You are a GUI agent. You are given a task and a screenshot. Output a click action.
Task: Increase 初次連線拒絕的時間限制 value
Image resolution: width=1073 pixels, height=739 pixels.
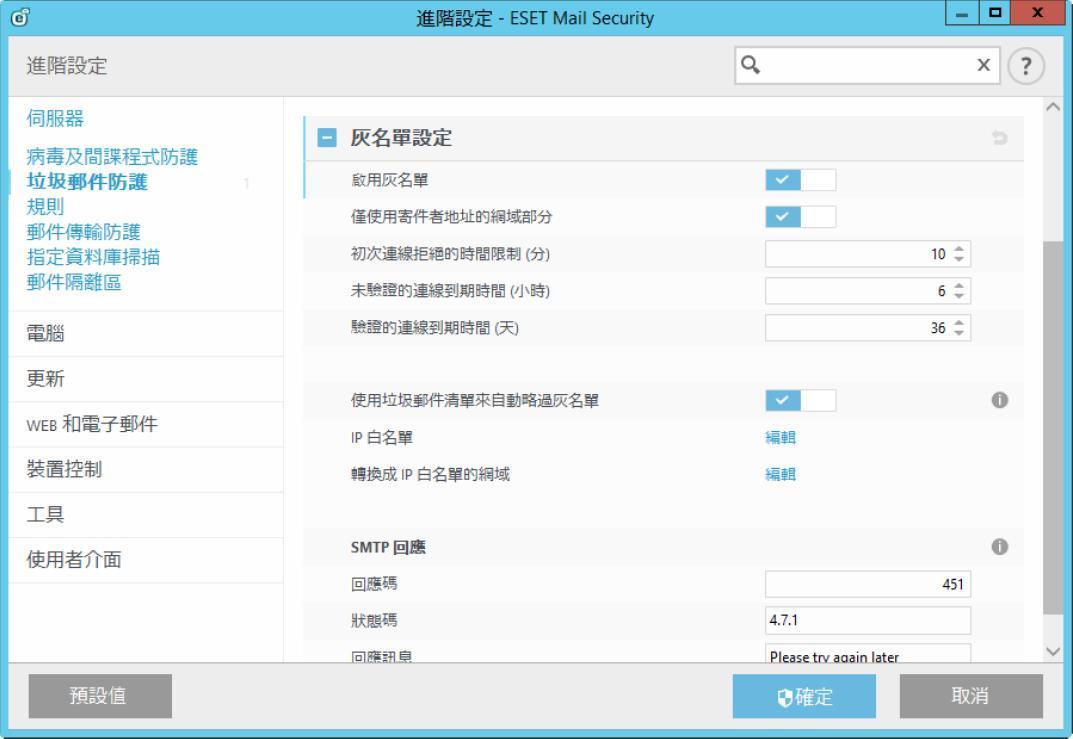pyautogui.click(x=959, y=249)
